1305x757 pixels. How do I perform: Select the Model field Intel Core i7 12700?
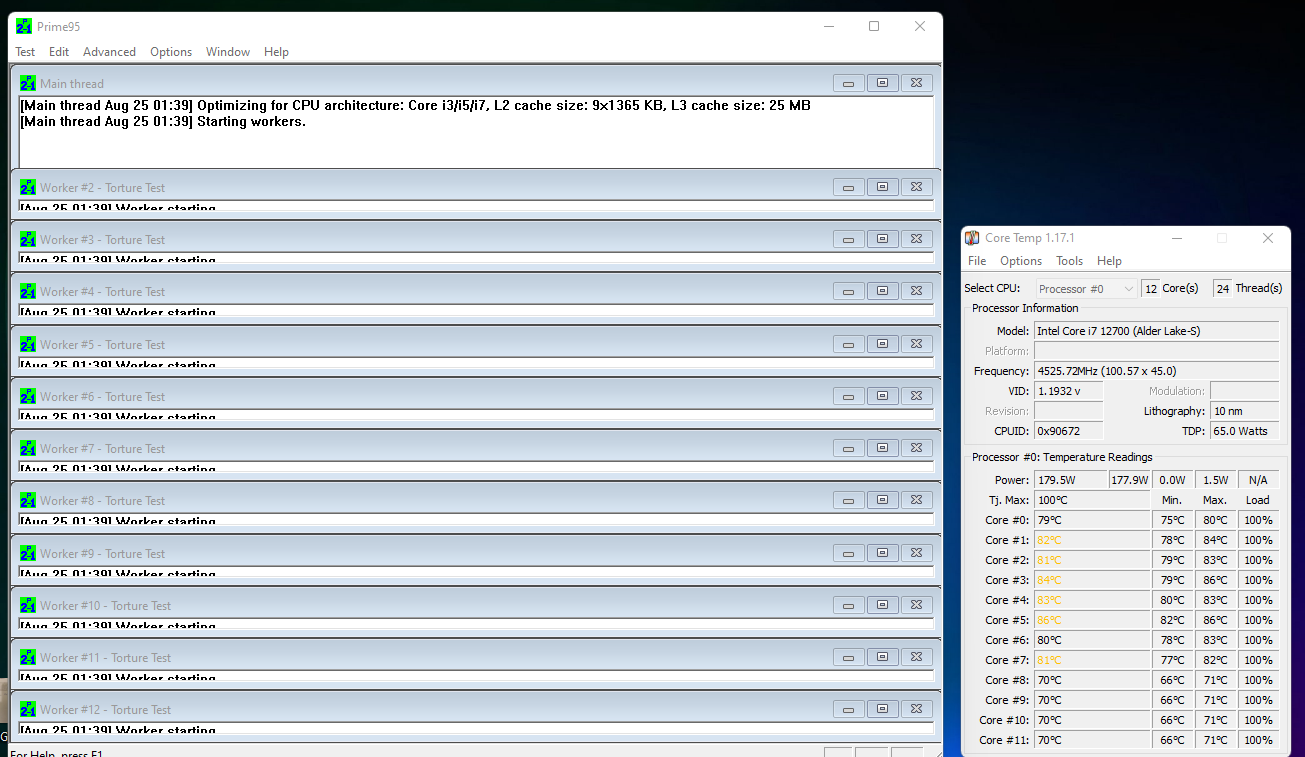(x=1156, y=331)
